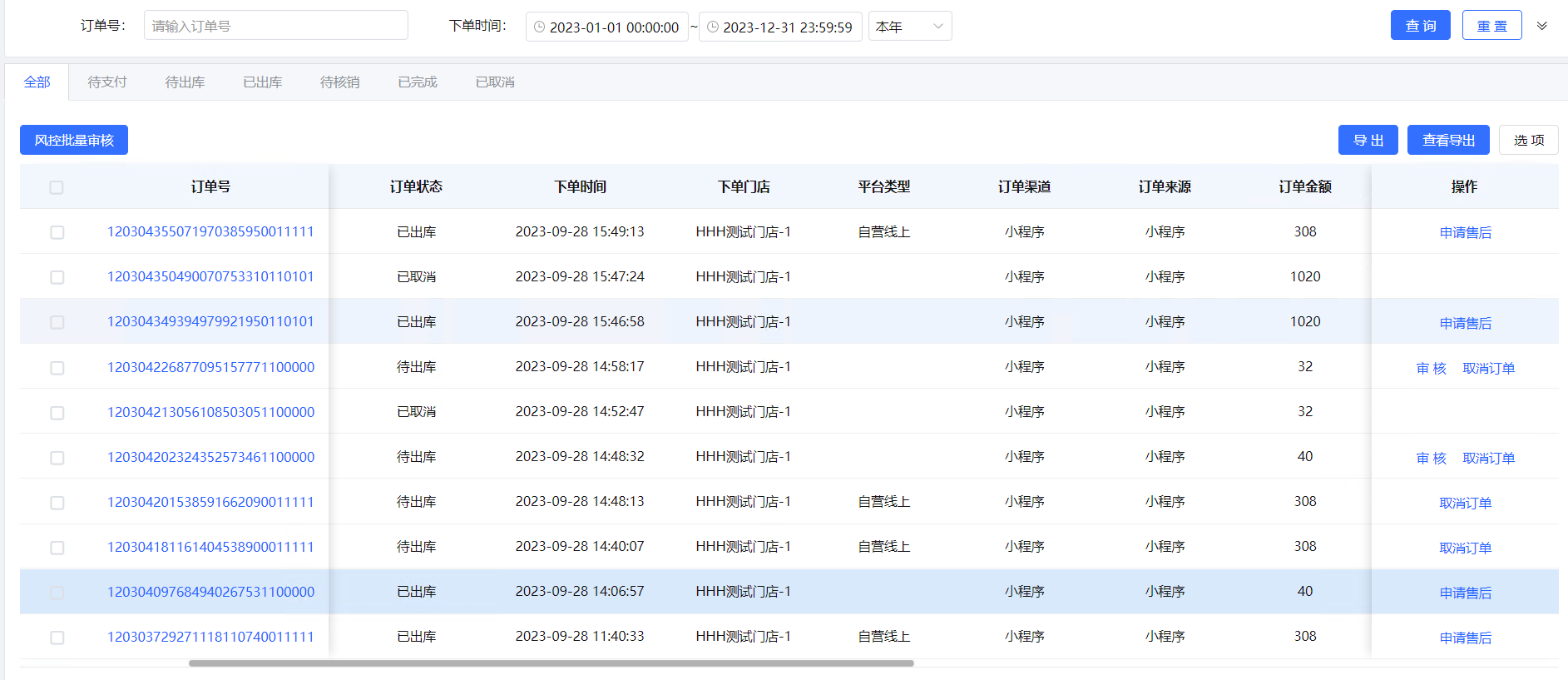Image resolution: width=1568 pixels, height=680 pixels.
Task: Click the horizontal table scrollbar
Action: [x=552, y=663]
